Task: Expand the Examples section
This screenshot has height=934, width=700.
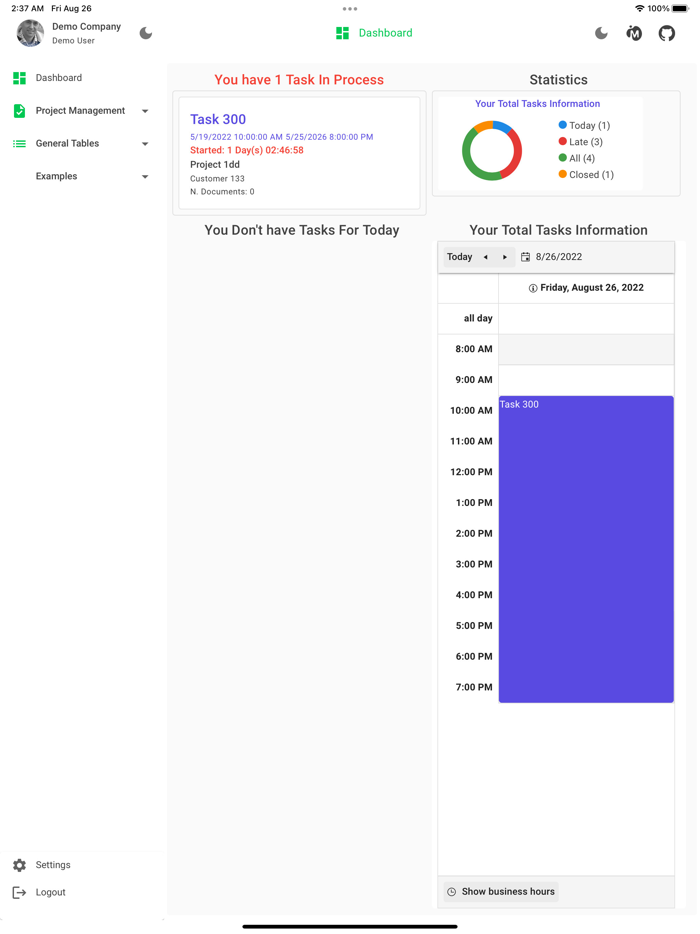Action: coord(145,176)
